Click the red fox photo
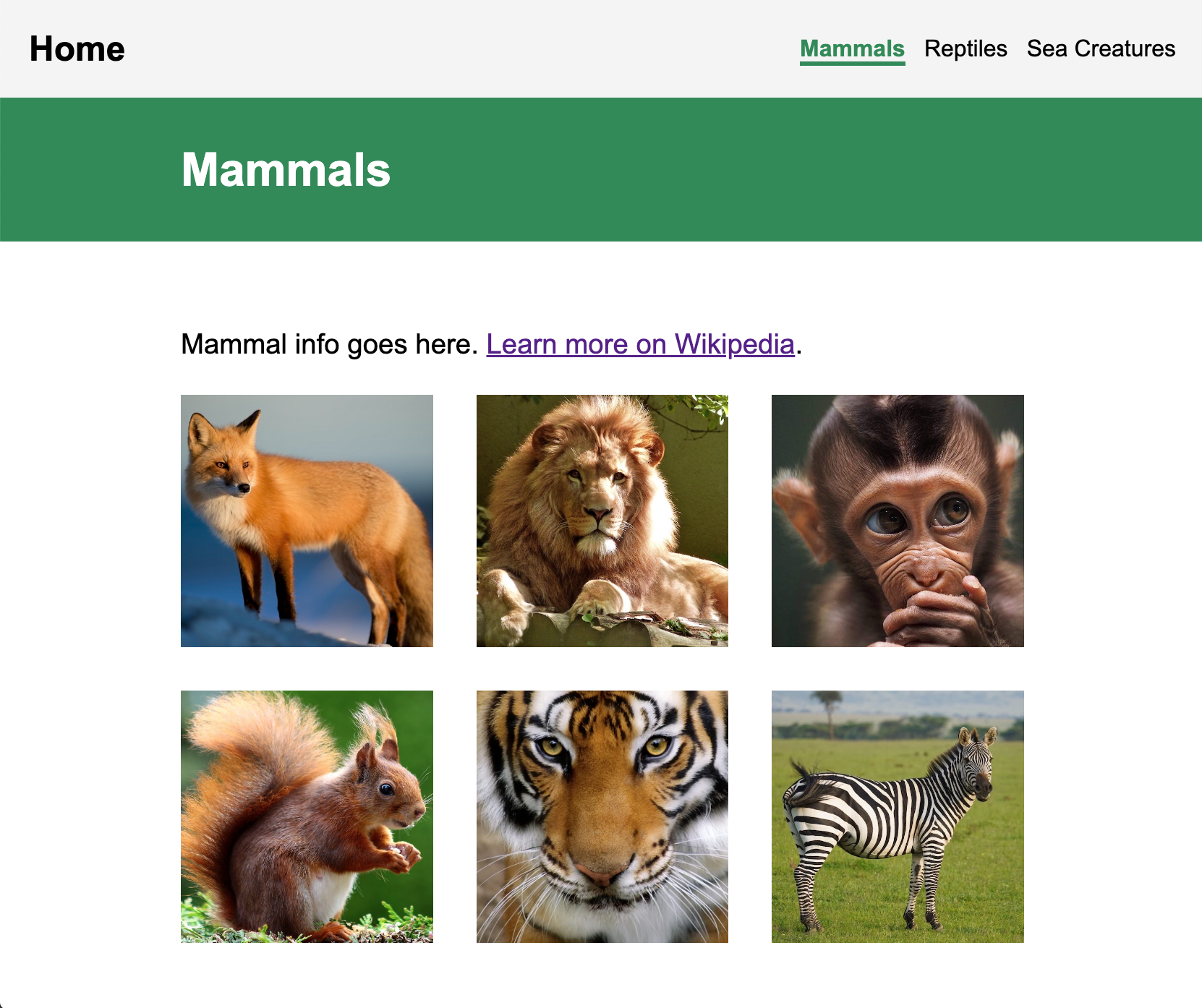The image size is (1202, 1008). pos(307,521)
